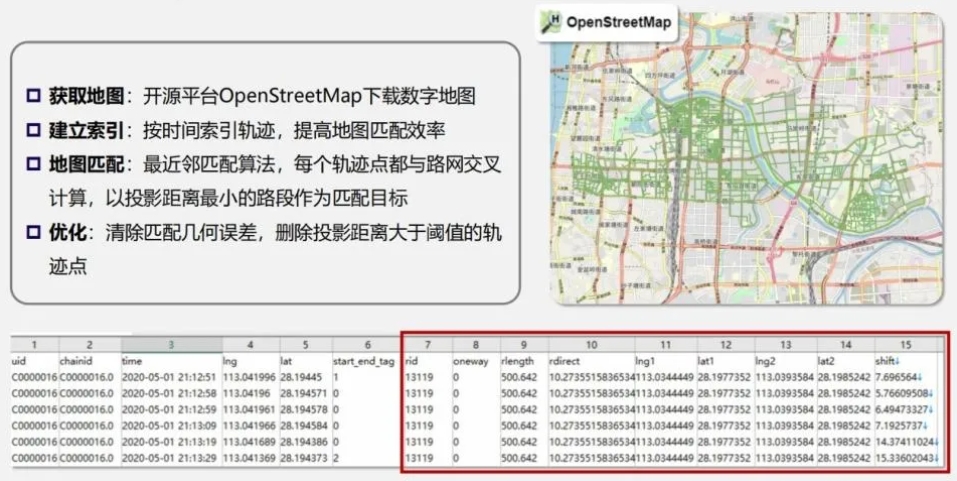Select highlighted column header 3
This screenshot has width=957, height=481.
172,345
